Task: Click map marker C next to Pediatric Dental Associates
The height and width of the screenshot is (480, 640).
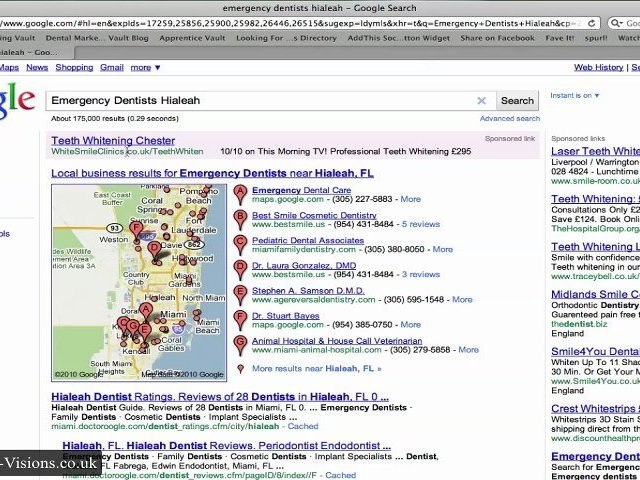Action: pos(240,244)
